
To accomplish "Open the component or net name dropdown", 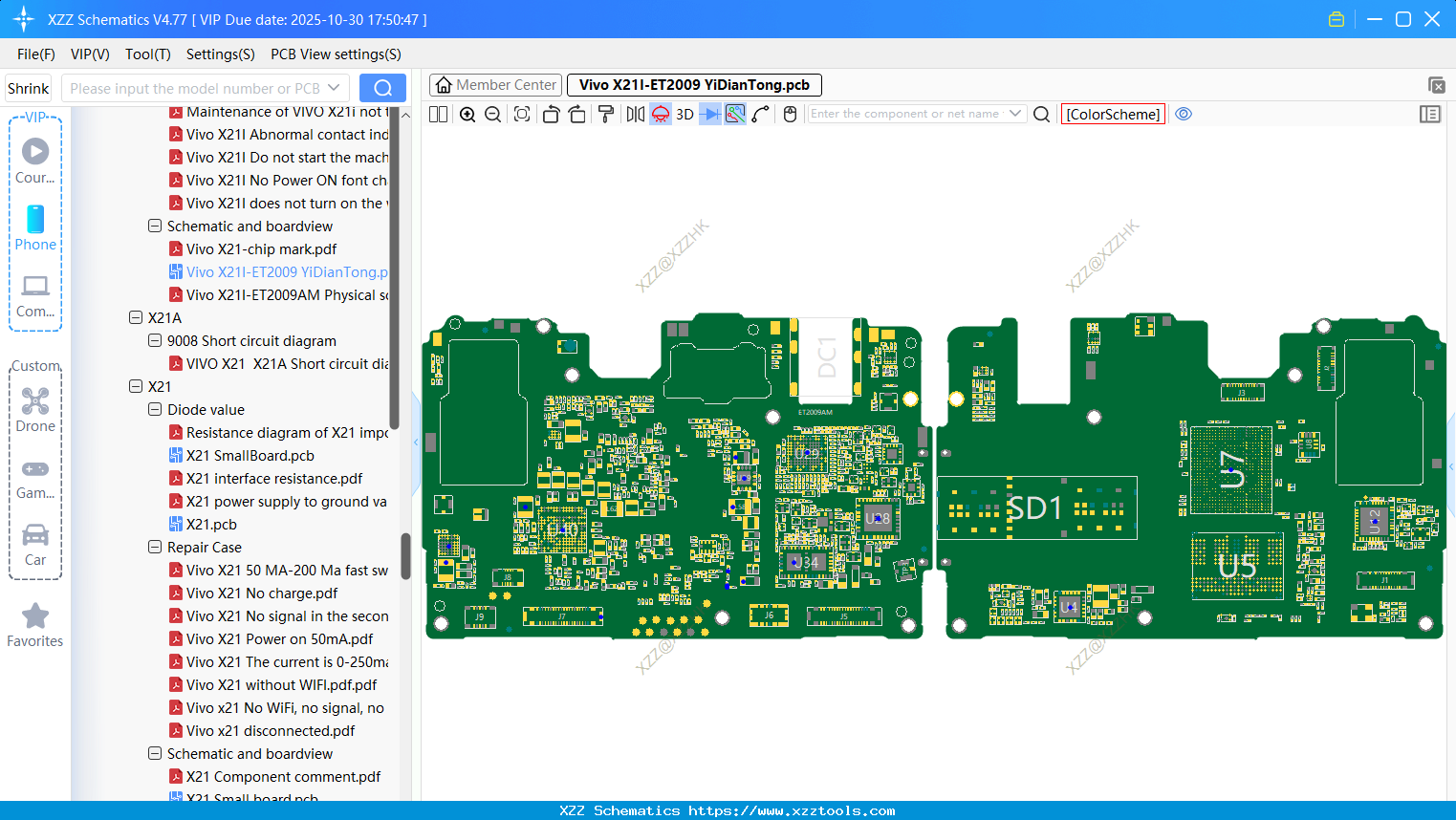I will click(1015, 114).
